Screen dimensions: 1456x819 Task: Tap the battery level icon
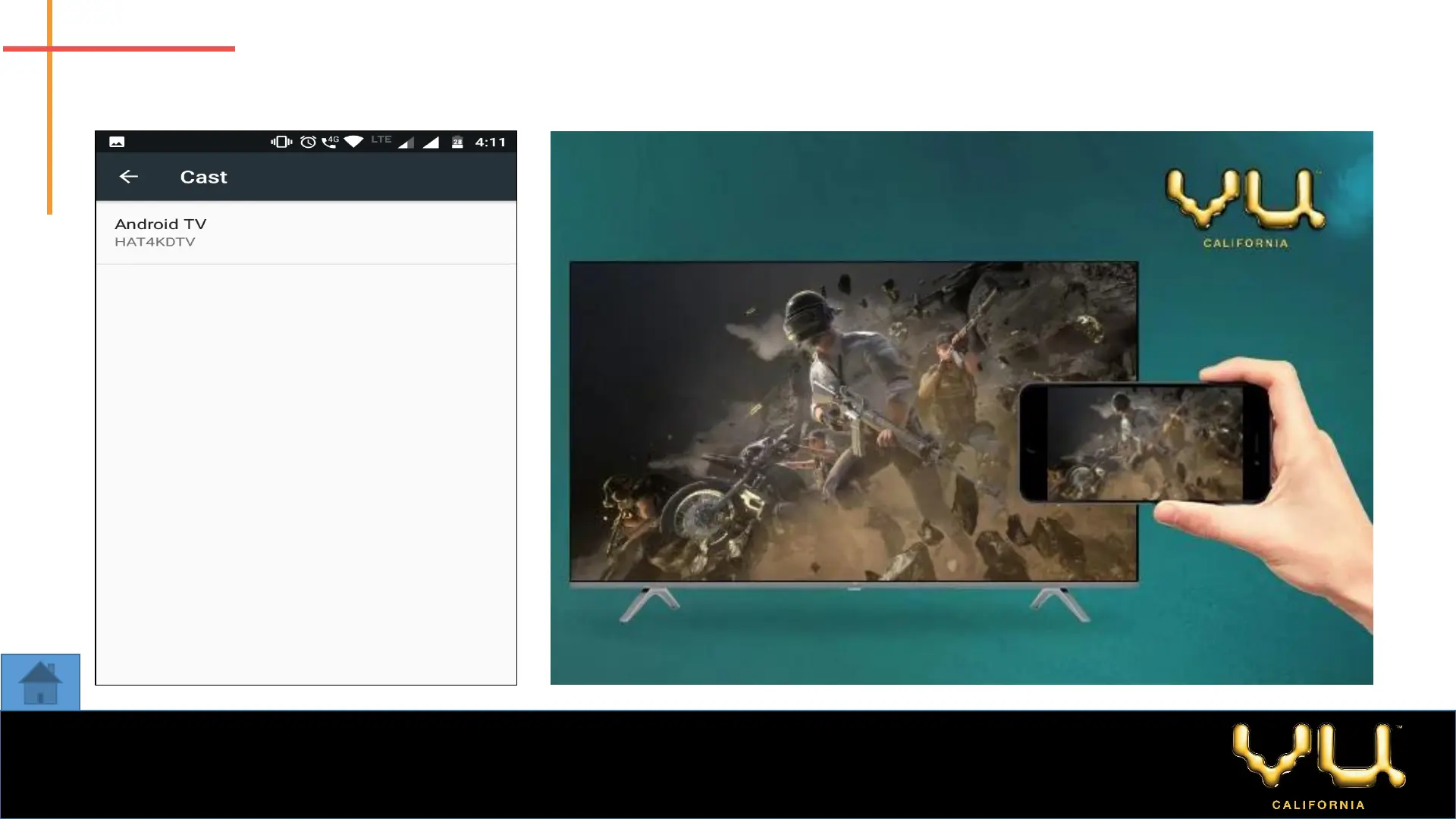point(457,142)
